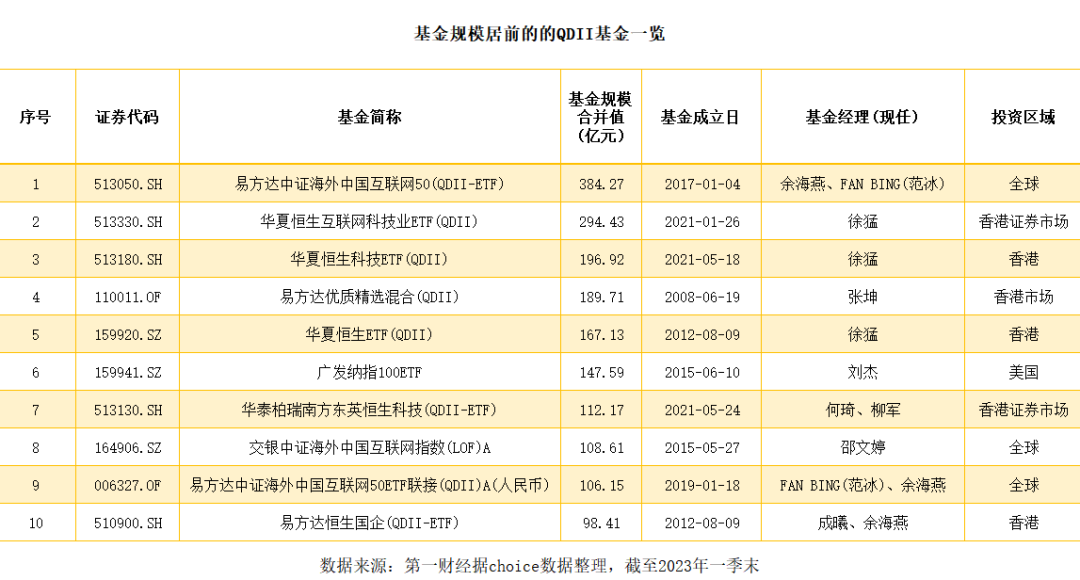Click investment region 美国
The height and width of the screenshot is (580, 1080).
[x=1024, y=373]
